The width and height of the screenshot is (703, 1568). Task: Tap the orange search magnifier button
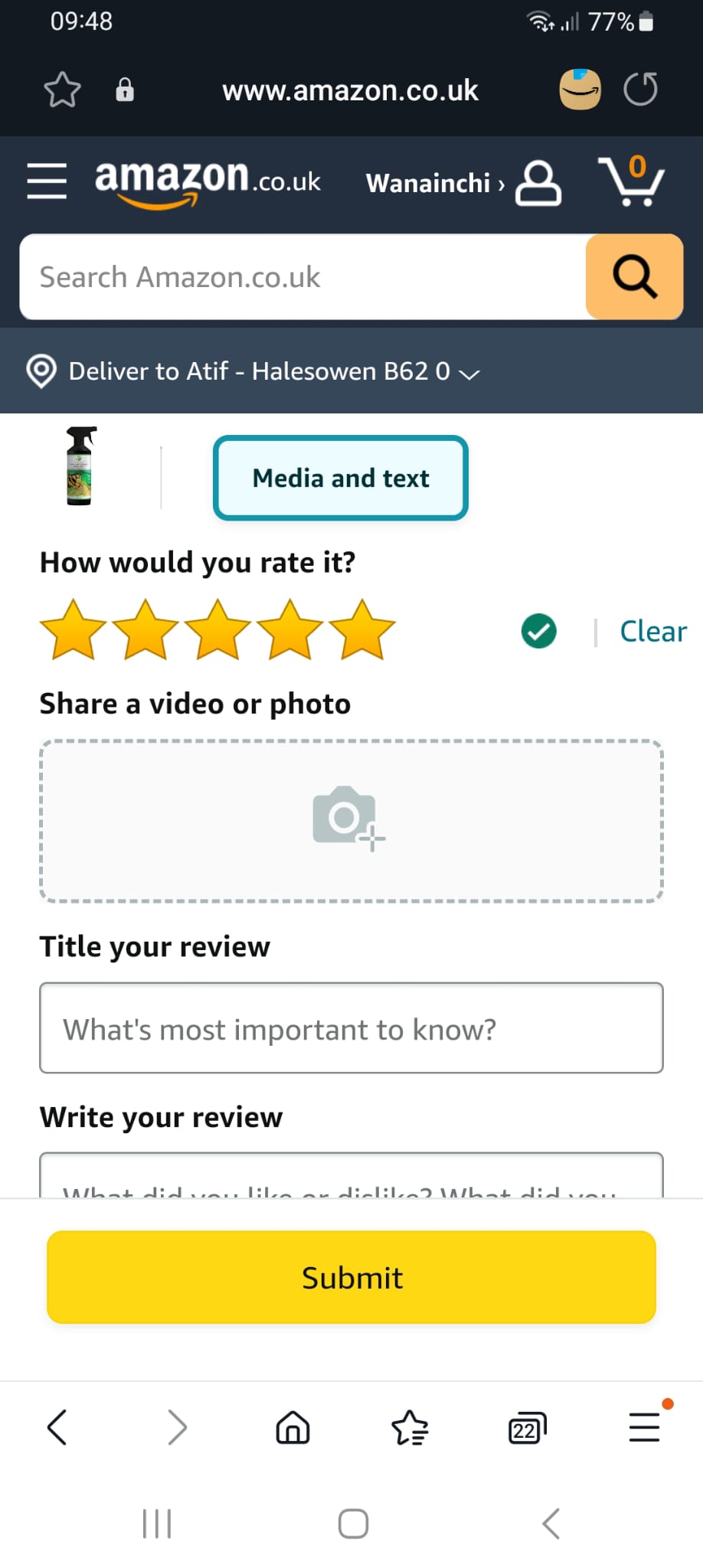[634, 276]
